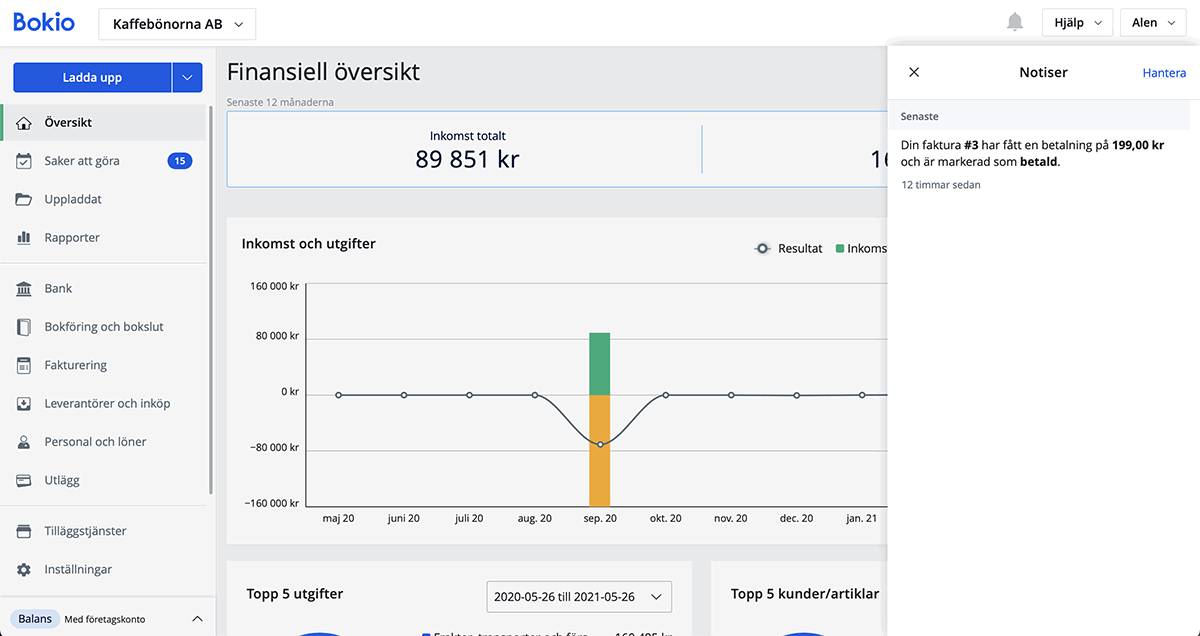Click the Uppladdat folder icon
The height and width of the screenshot is (636, 1200).
click(x=25, y=200)
